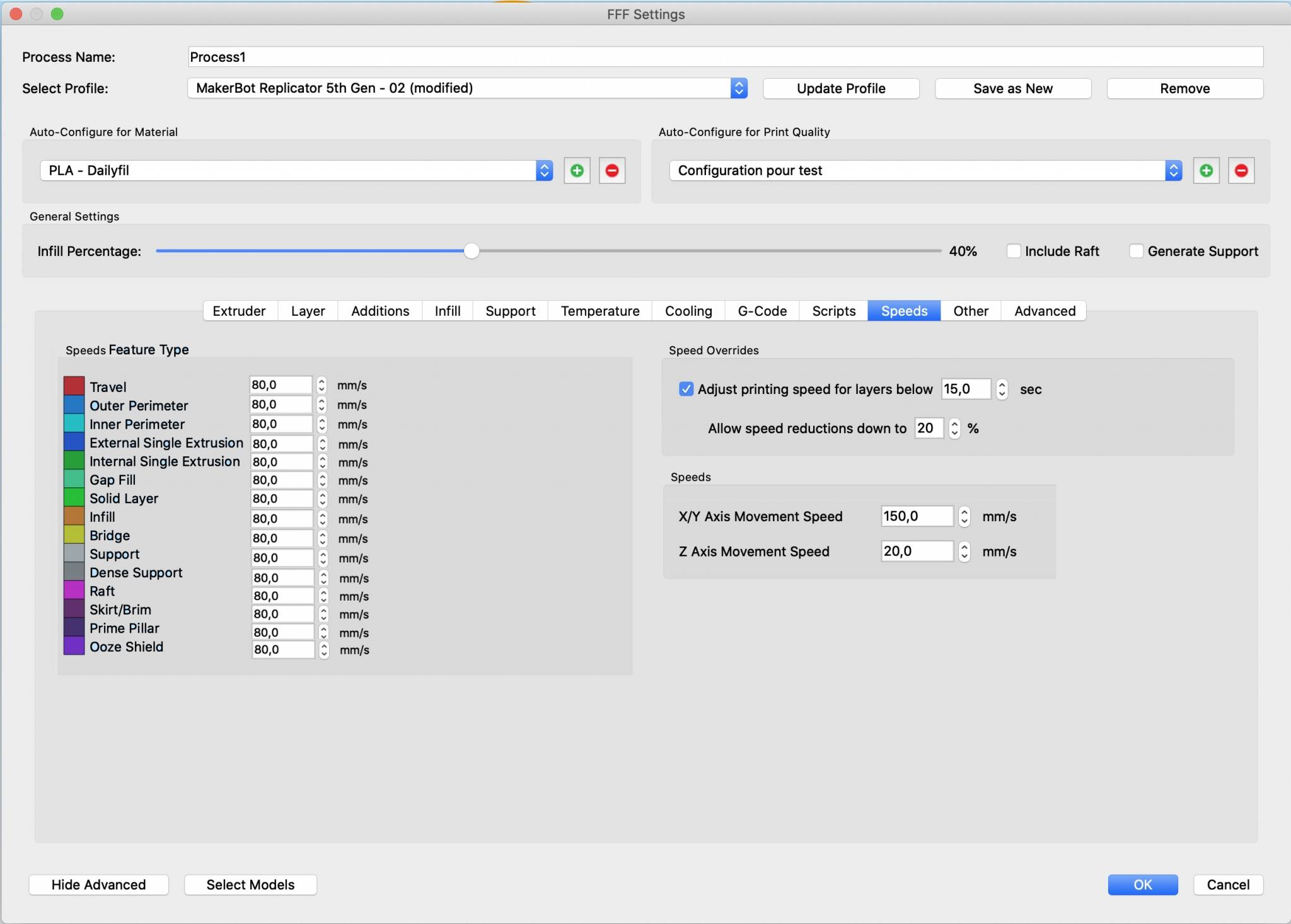The image size is (1291, 924).
Task: Enable the Include Raft checkbox
Action: click(x=1014, y=251)
